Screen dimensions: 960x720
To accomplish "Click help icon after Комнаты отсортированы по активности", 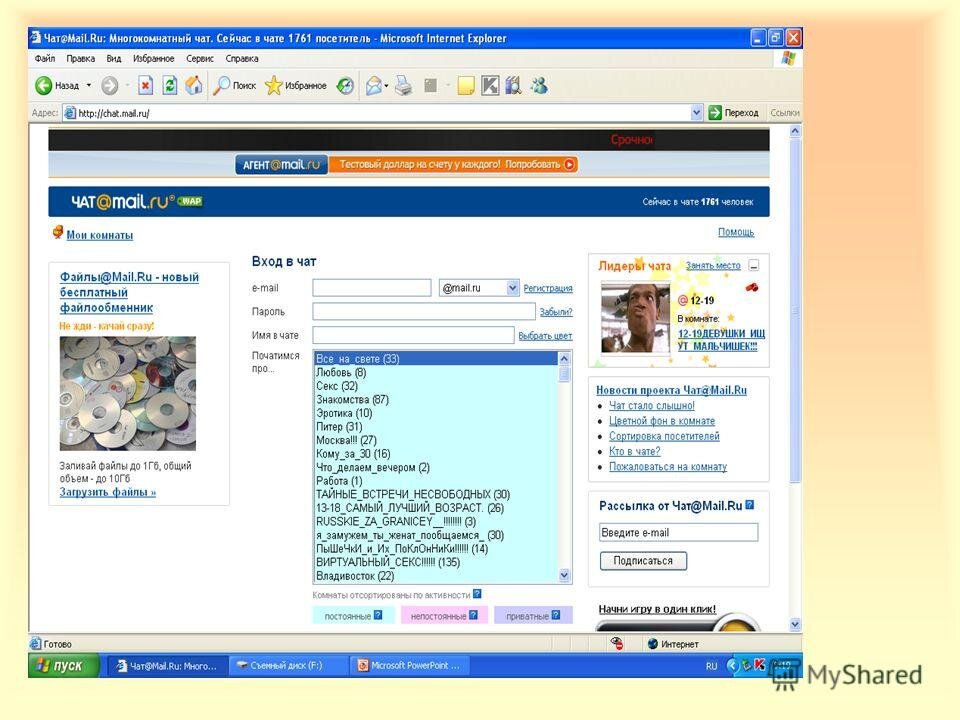I will tap(477, 593).
